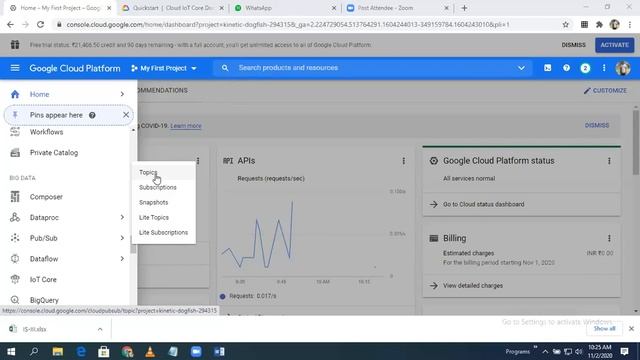Click the free trial gift icon
The width and height of the screenshot is (640, 360).
[15, 44]
